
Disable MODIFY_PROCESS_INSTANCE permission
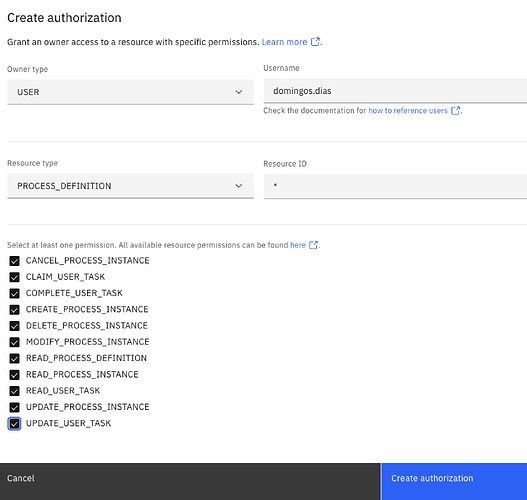point(14,342)
